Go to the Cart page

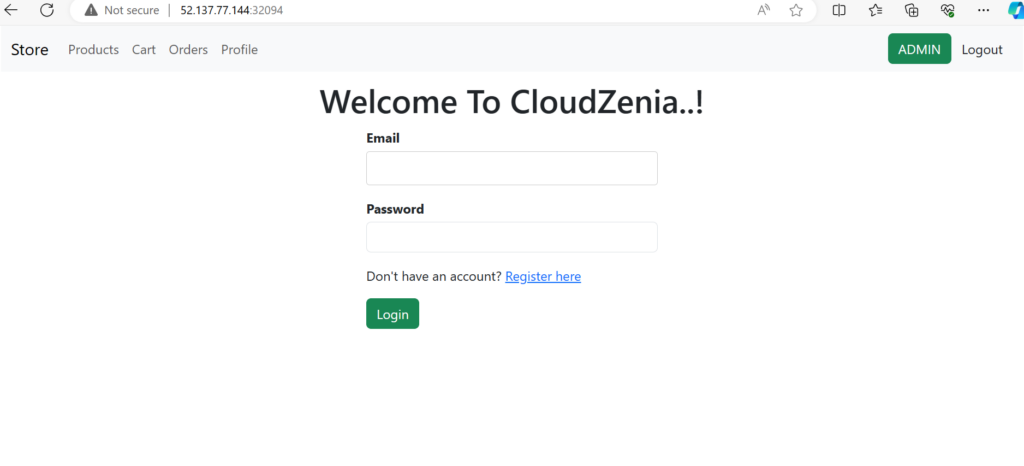pyautogui.click(x=144, y=50)
